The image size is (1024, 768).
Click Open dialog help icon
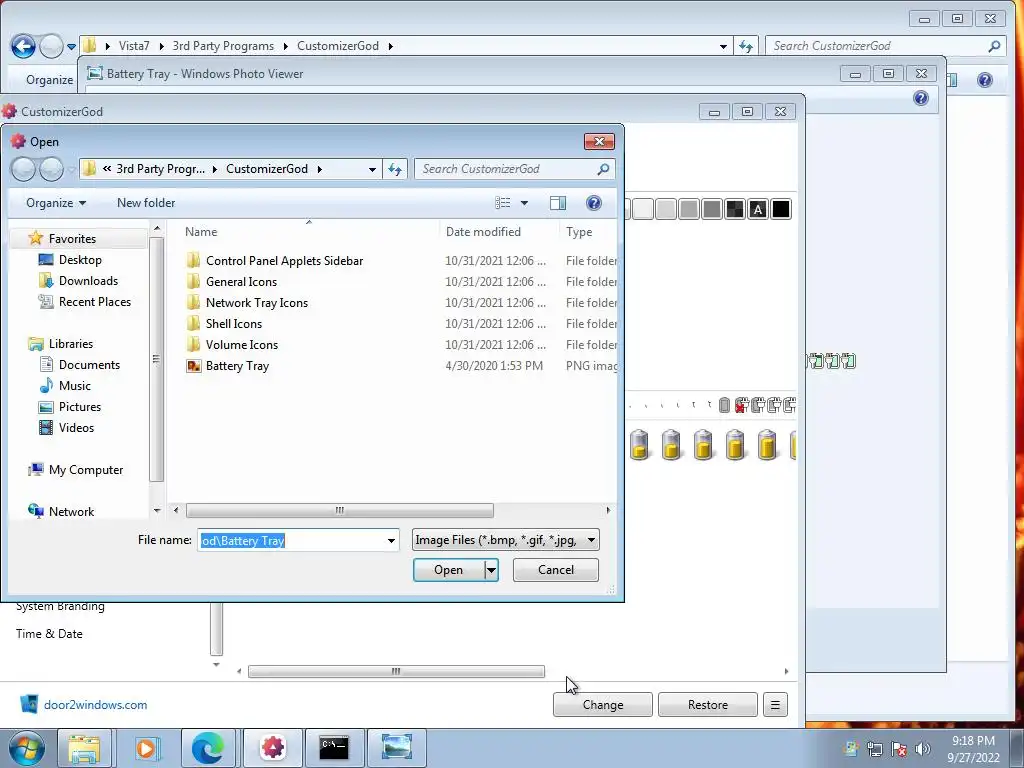click(x=594, y=203)
